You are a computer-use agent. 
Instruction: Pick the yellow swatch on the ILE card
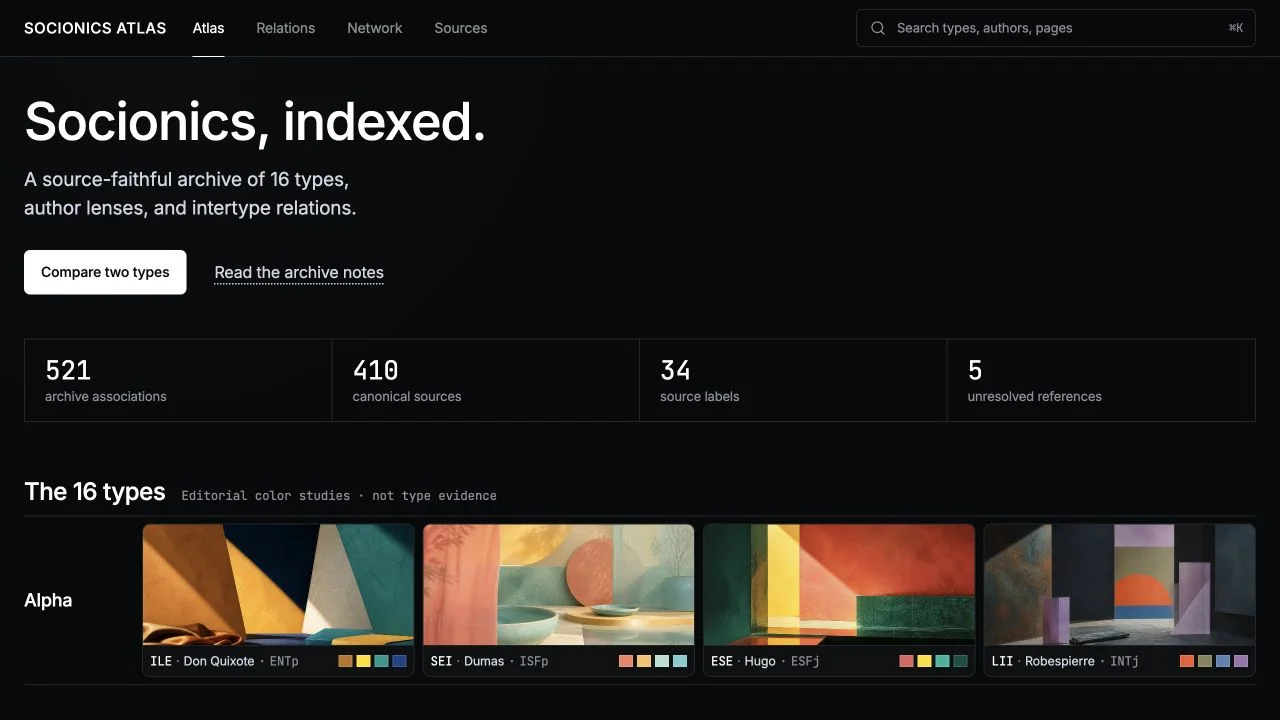[x=364, y=661]
